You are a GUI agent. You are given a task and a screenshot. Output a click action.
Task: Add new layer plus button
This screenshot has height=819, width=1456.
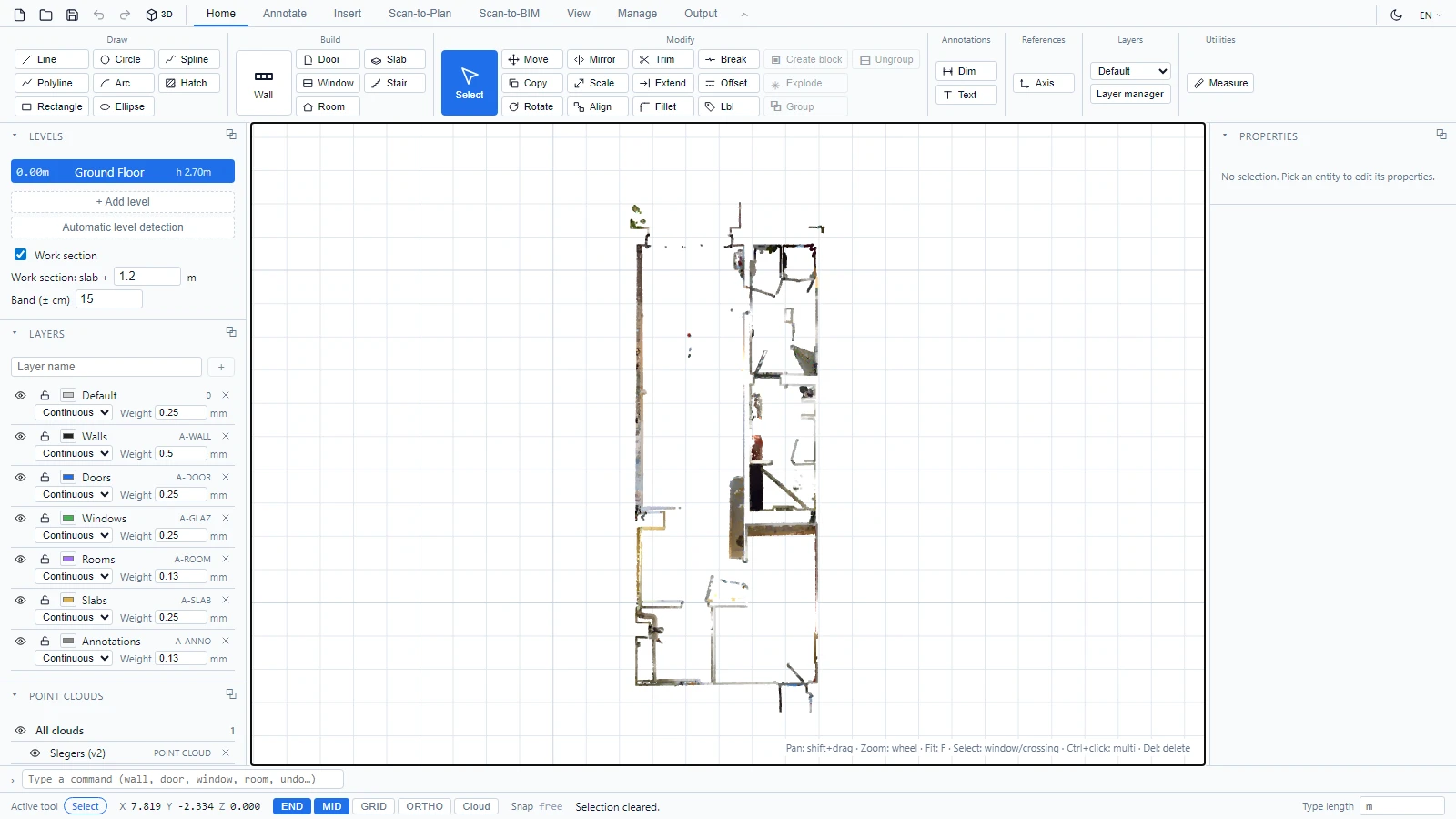pyautogui.click(x=221, y=367)
